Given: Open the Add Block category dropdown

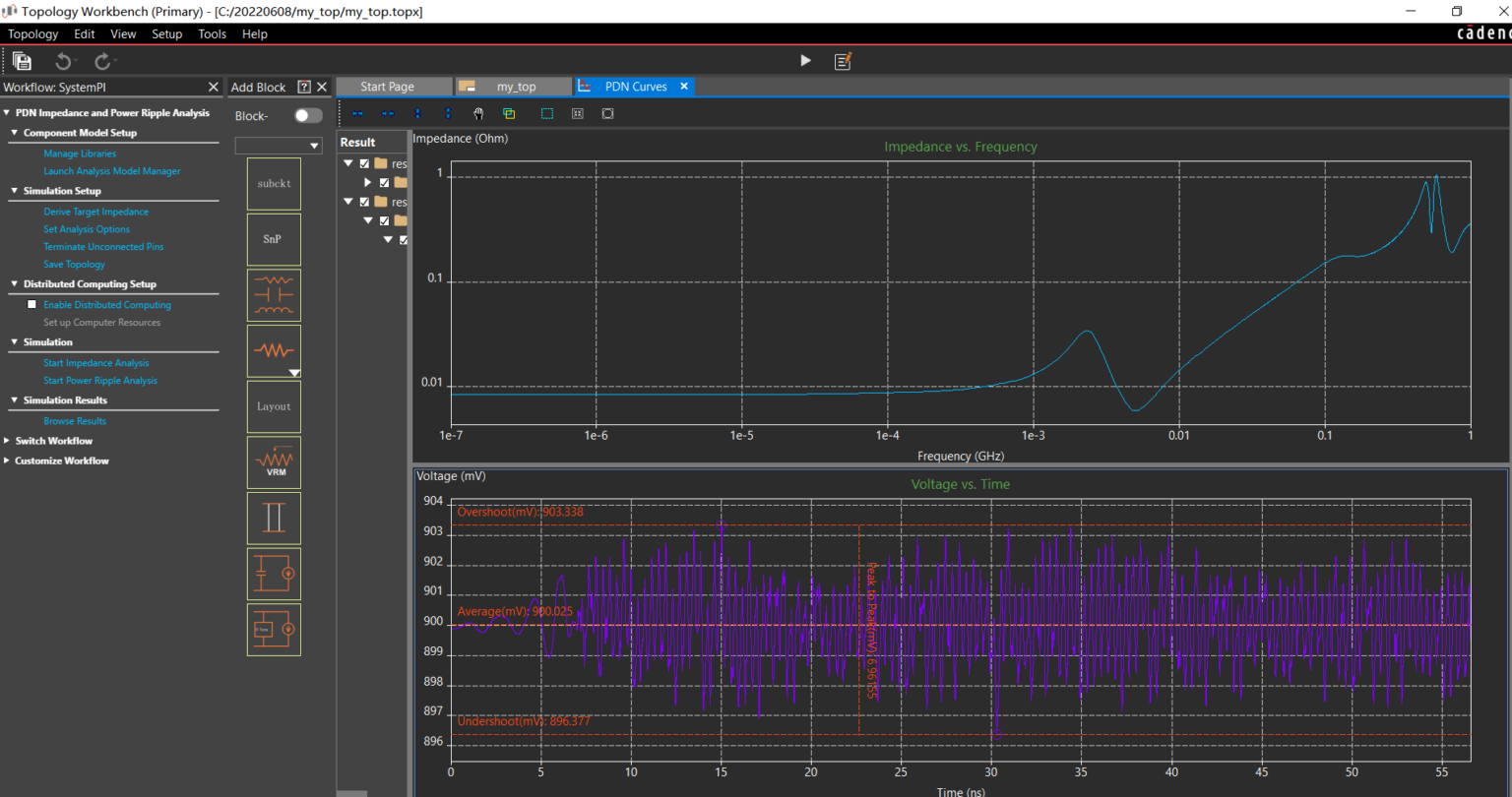Looking at the screenshot, I should 314,147.
